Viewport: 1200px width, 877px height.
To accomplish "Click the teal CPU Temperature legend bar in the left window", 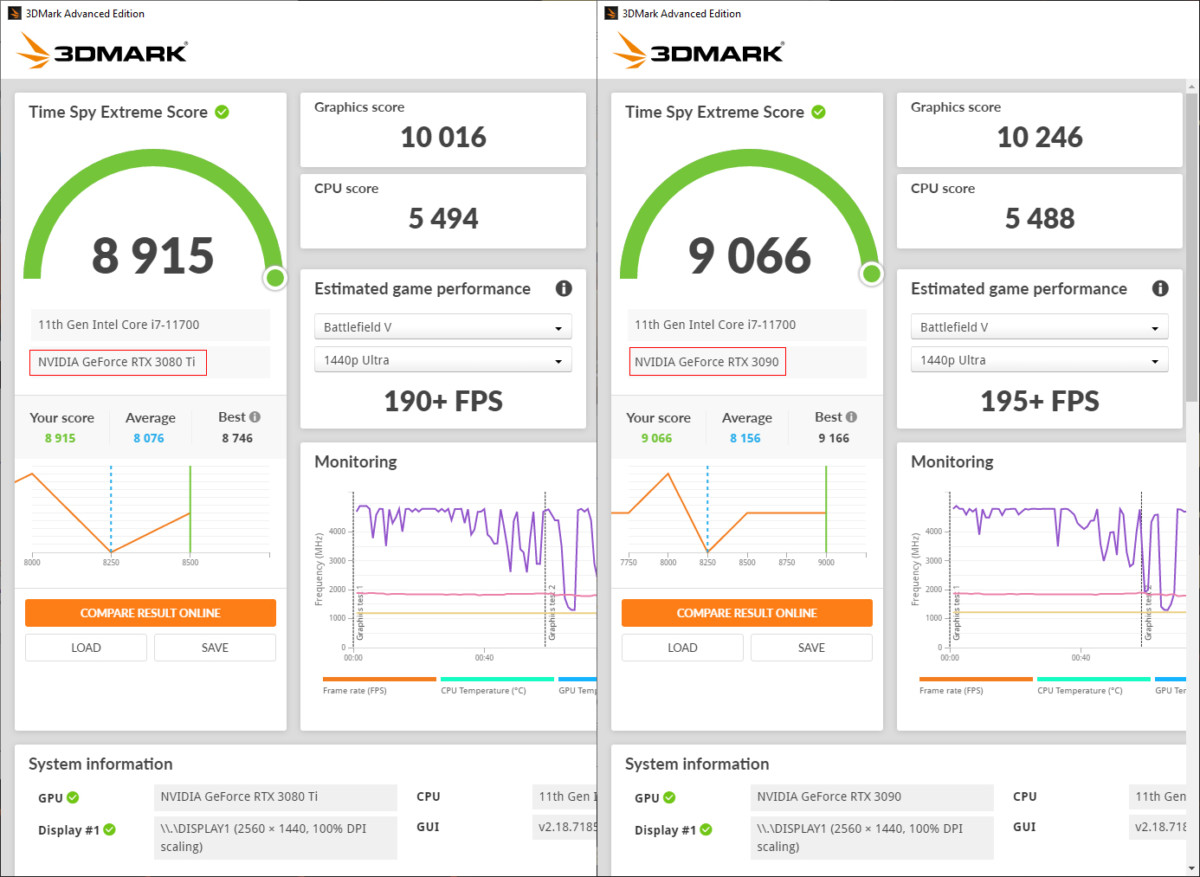I will (497, 679).
